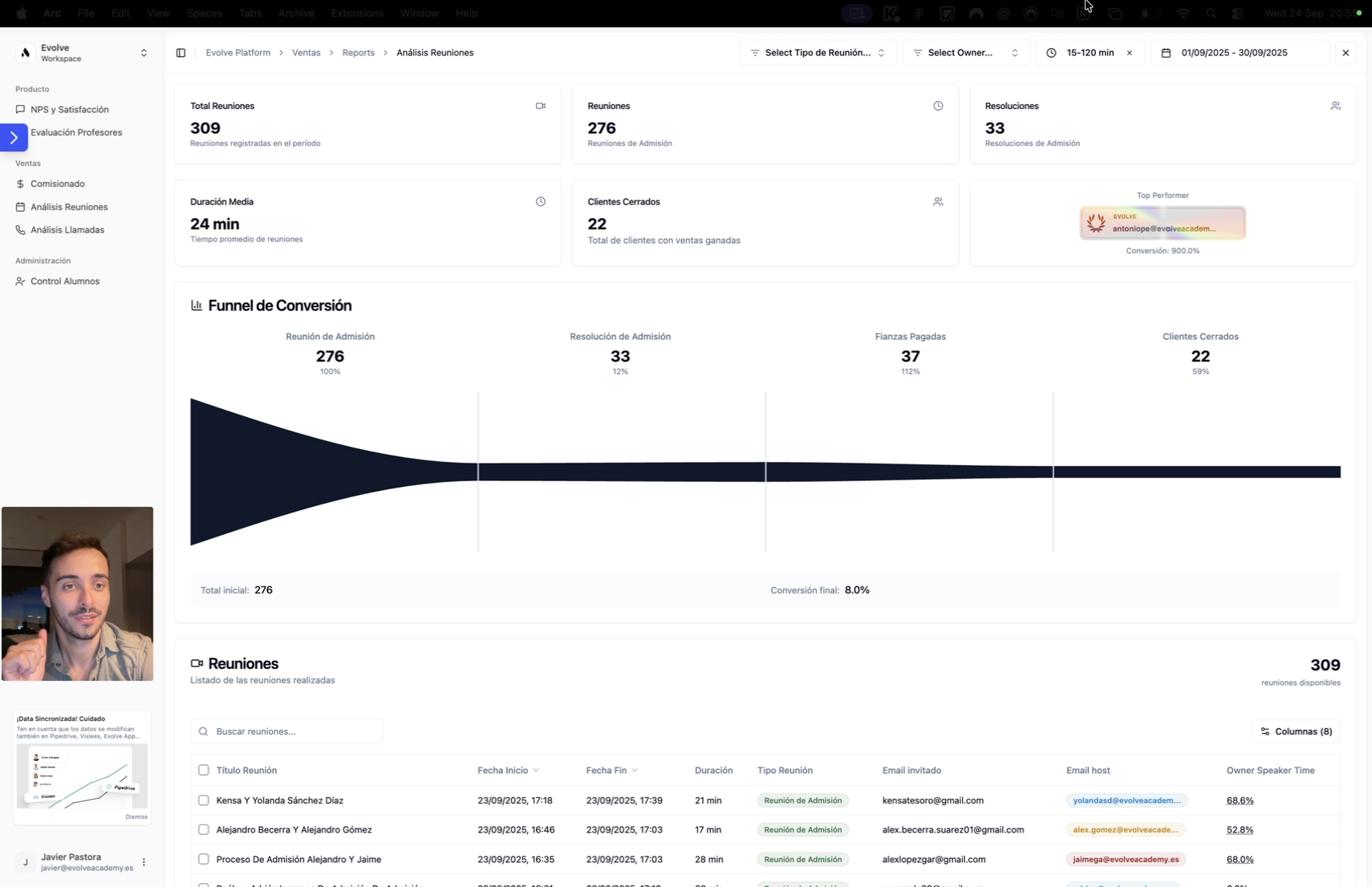Expand the Select Owner dropdown
Viewport: 1372px width, 887px height.
pyautogui.click(x=965, y=53)
